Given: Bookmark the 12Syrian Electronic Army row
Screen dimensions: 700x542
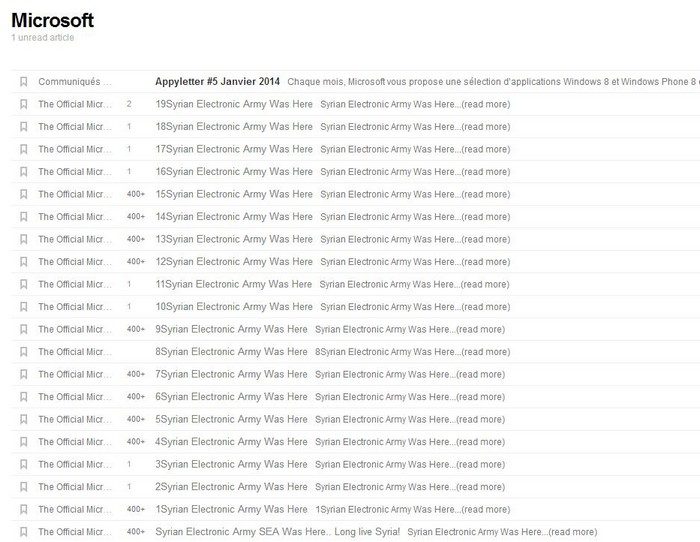Looking at the screenshot, I should click(x=24, y=262).
